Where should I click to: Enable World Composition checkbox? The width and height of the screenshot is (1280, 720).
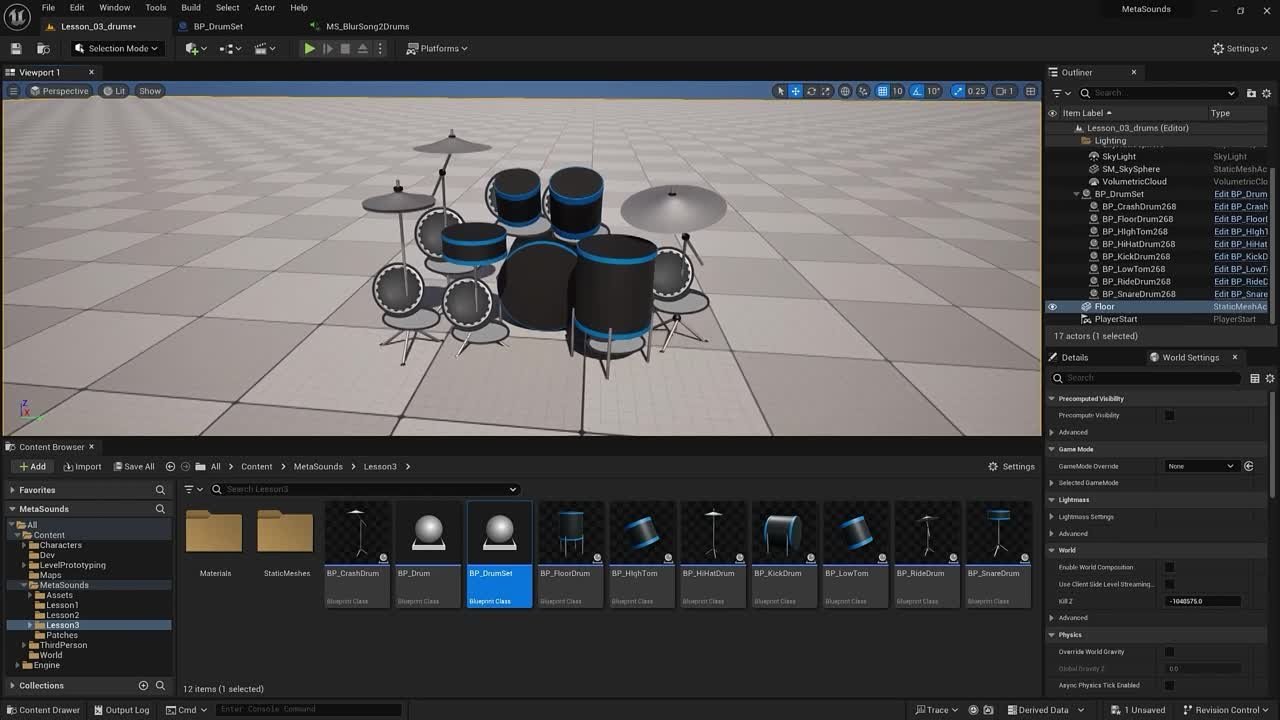pyautogui.click(x=1169, y=567)
